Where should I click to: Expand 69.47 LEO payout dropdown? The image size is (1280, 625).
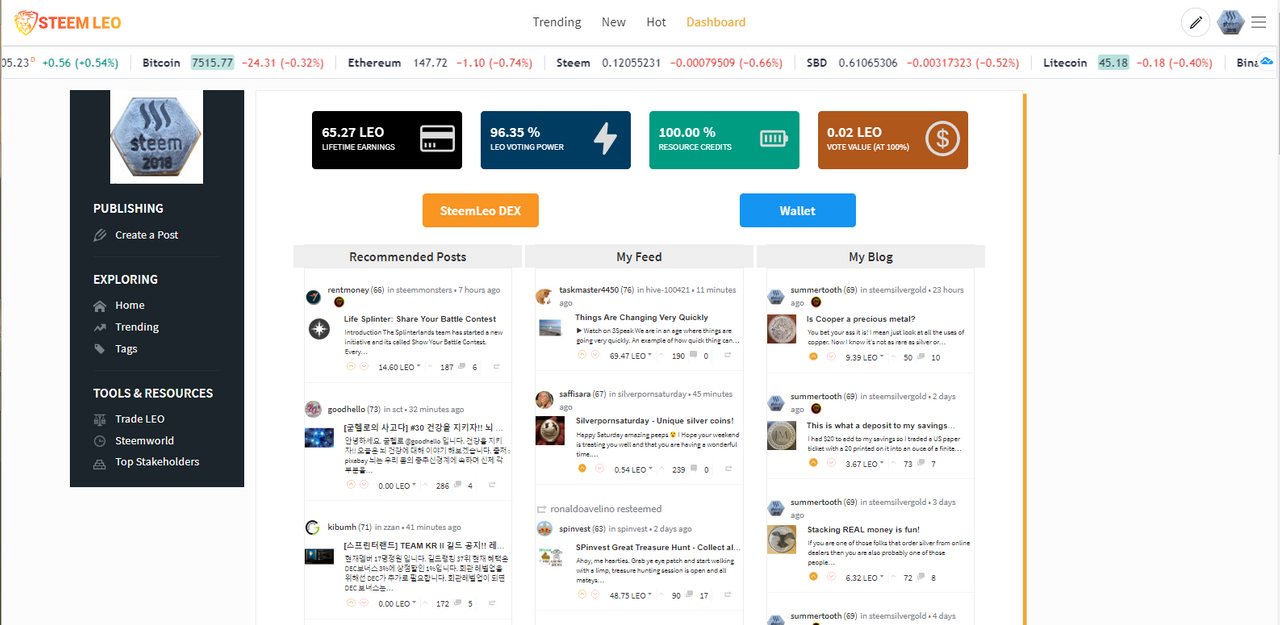652,356
